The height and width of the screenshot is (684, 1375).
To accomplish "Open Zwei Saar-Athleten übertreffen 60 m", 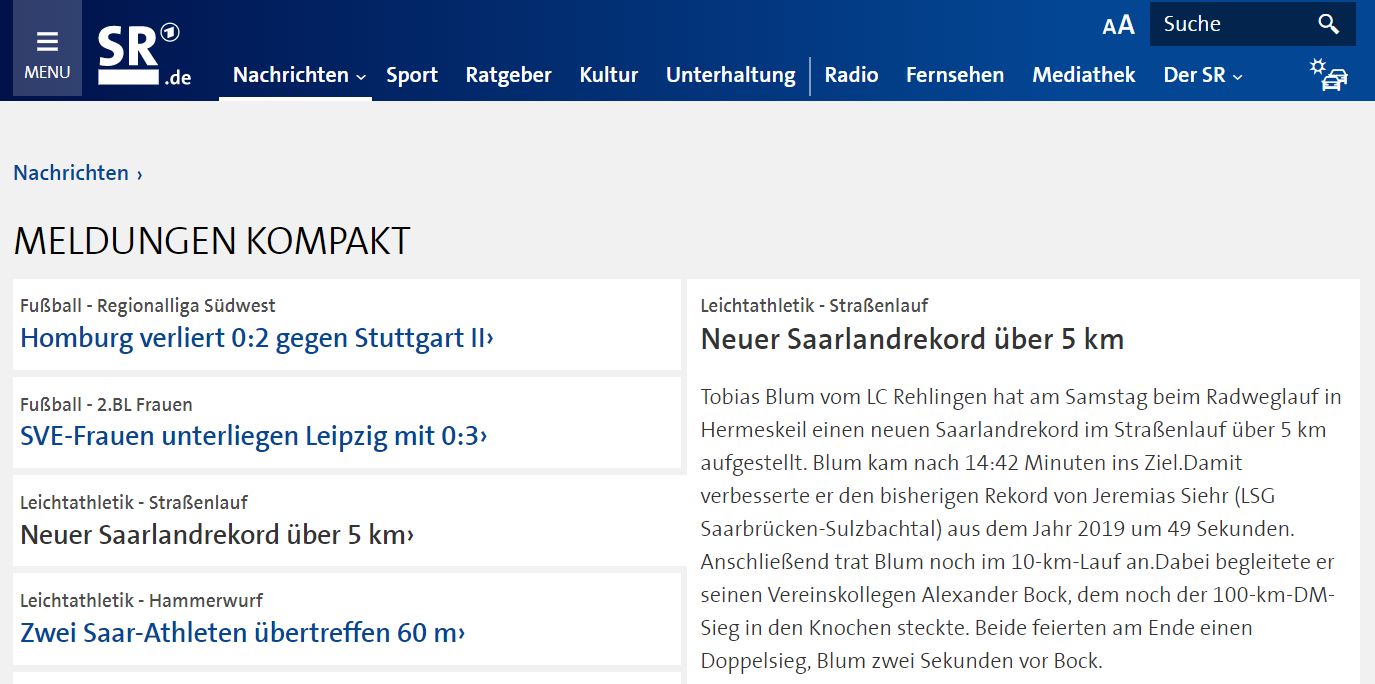I will point(242,632).
